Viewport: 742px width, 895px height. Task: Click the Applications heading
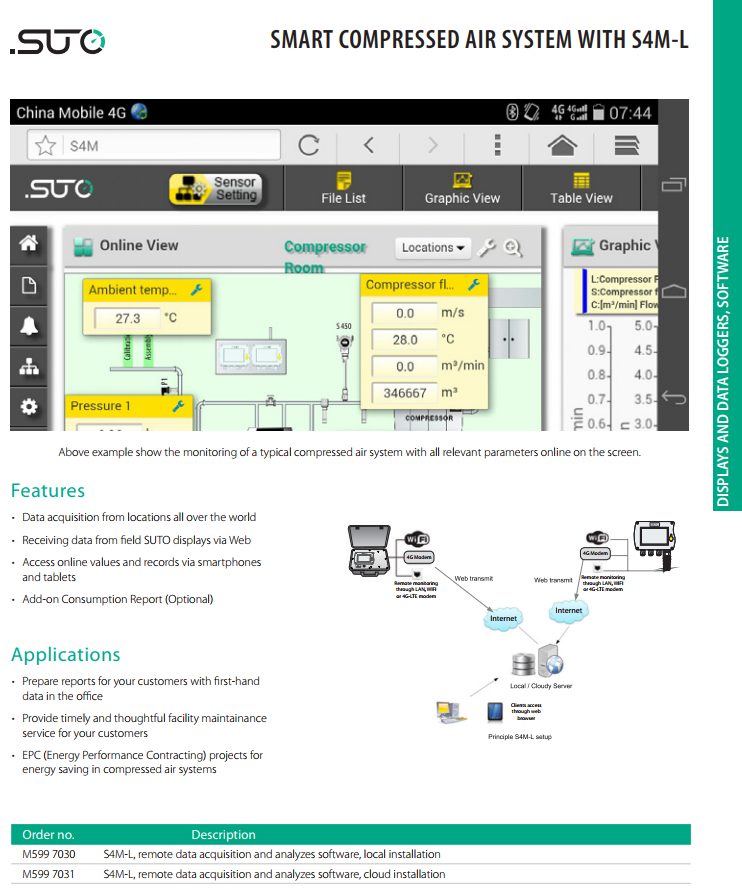click(66, 655)
